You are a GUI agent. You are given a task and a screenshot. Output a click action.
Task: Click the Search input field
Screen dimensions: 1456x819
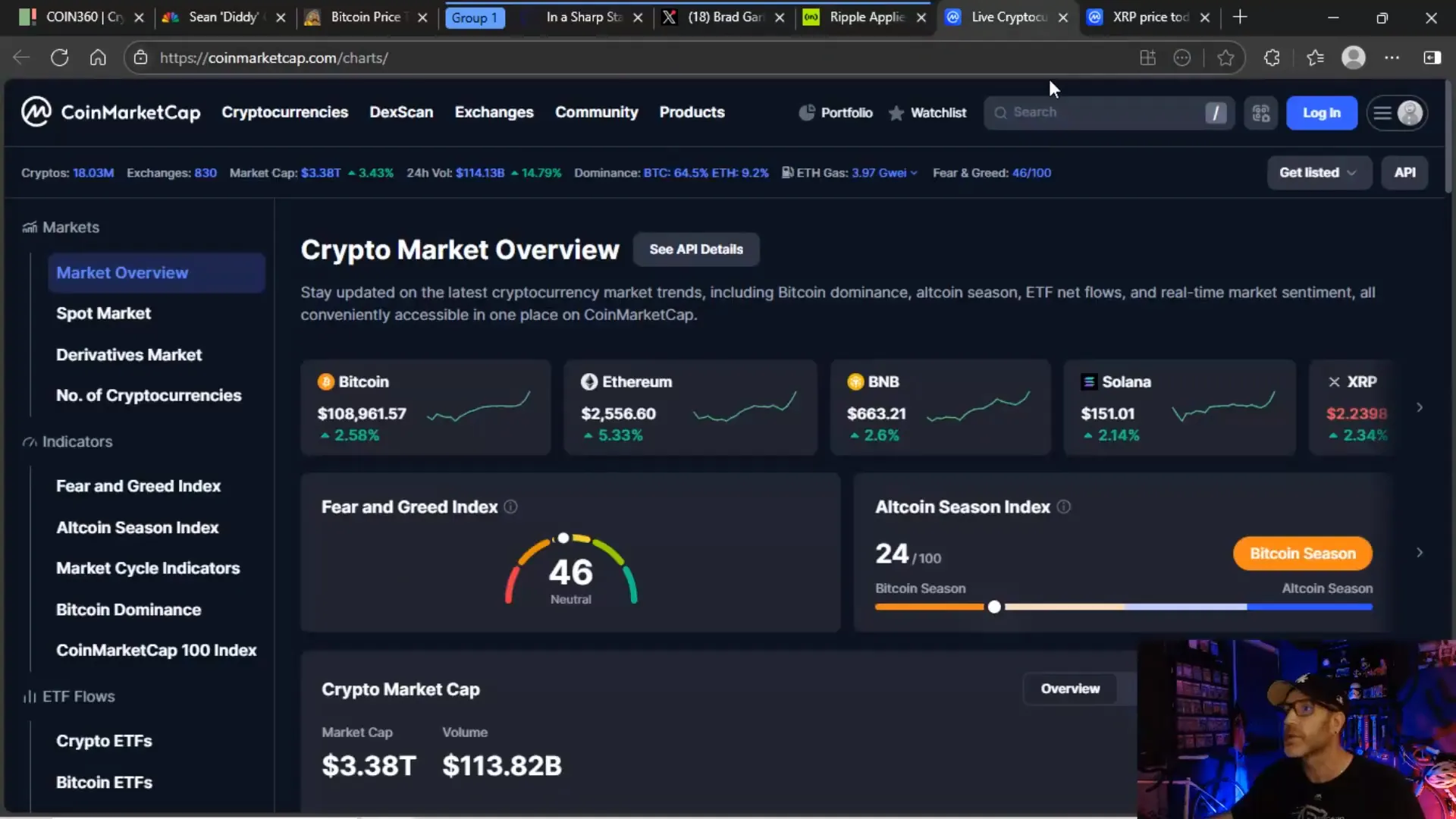click(x=1109, y=113)
